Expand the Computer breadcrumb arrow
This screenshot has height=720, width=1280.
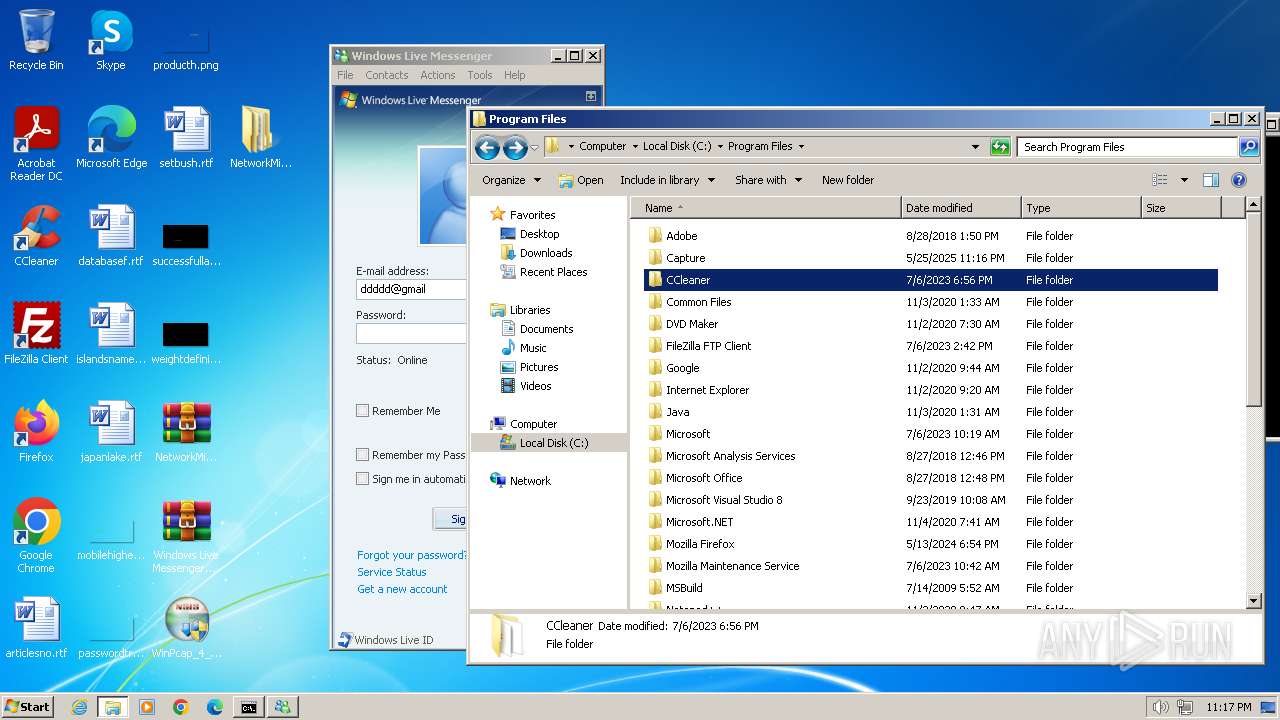click(635, 146)
